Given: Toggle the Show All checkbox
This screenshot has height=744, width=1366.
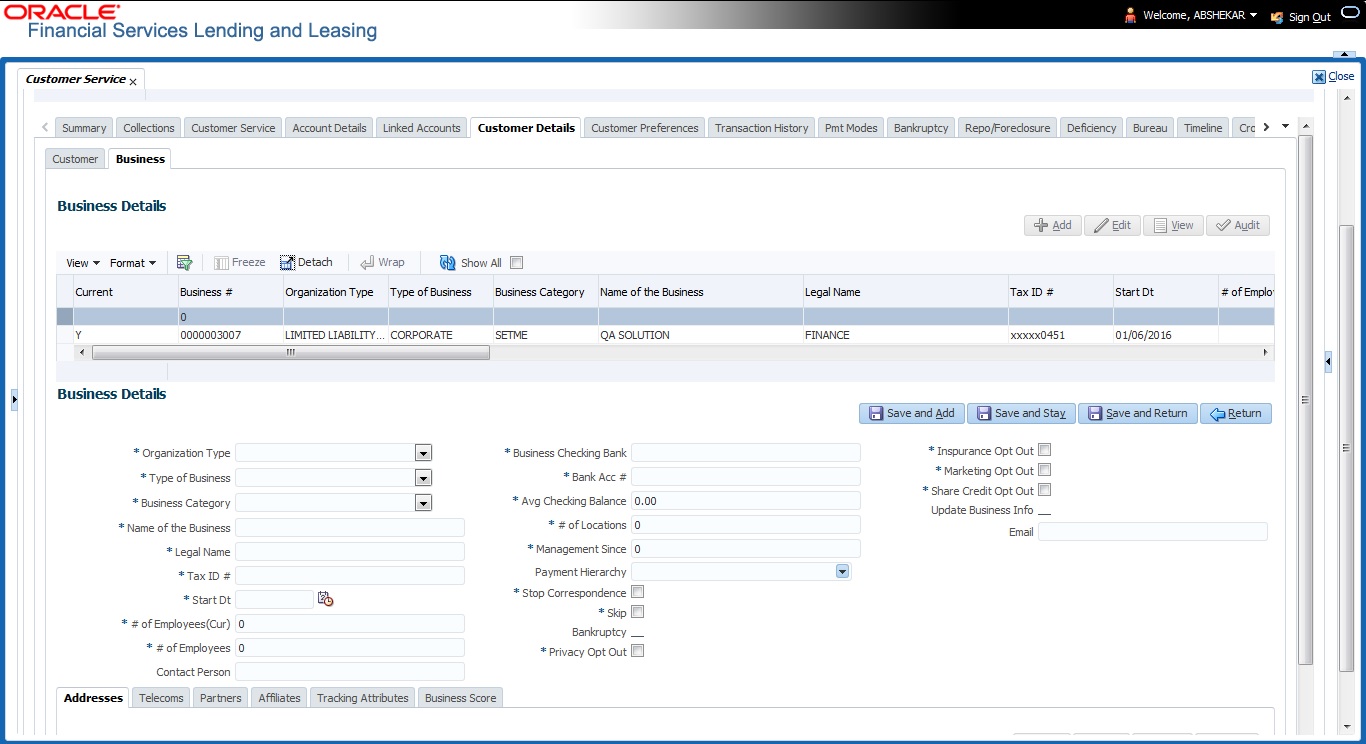Looking at the screenshot, I should point(517,263).
